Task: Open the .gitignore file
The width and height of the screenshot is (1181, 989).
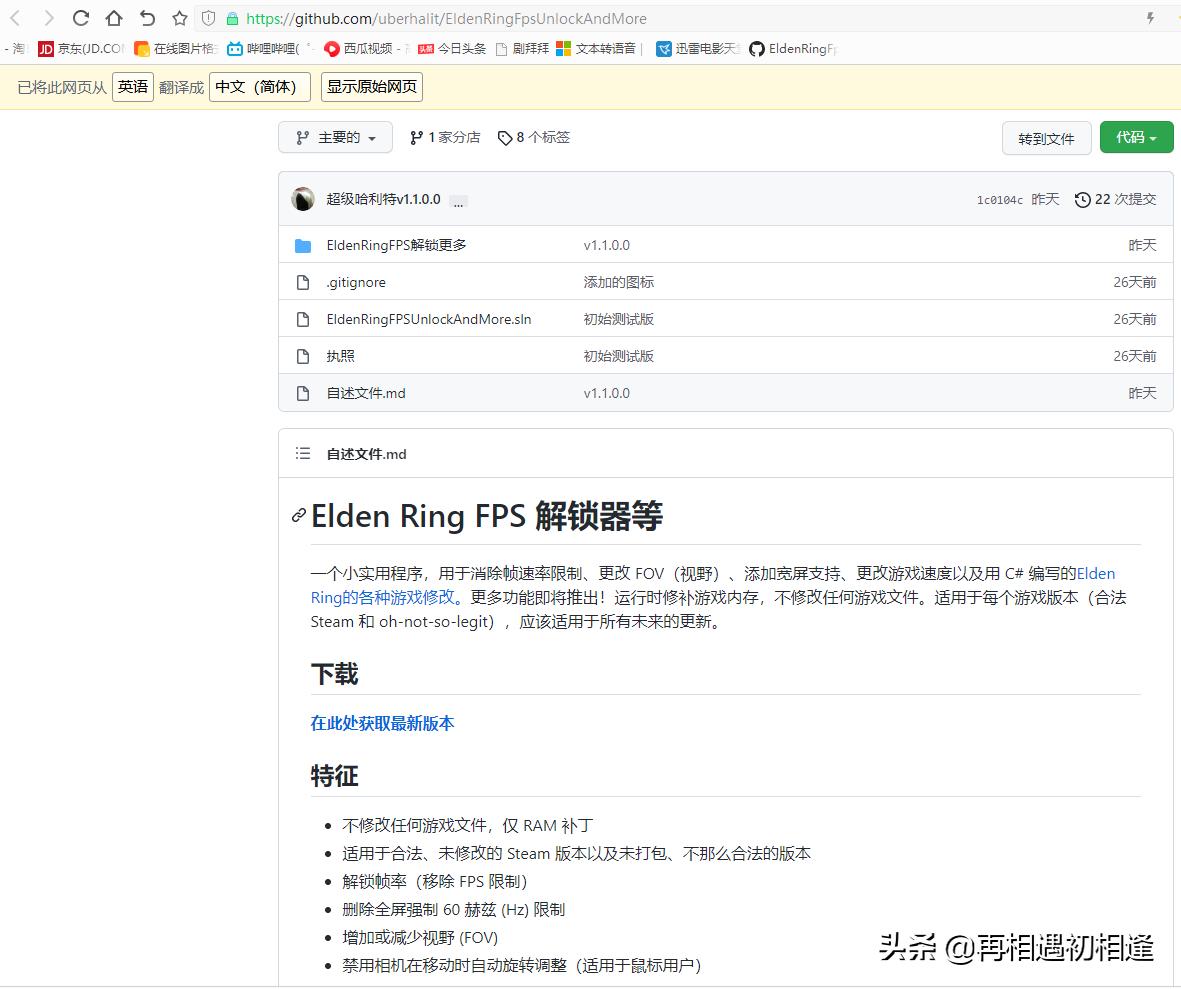Action: pyautogui.click(x=356, y=282)
